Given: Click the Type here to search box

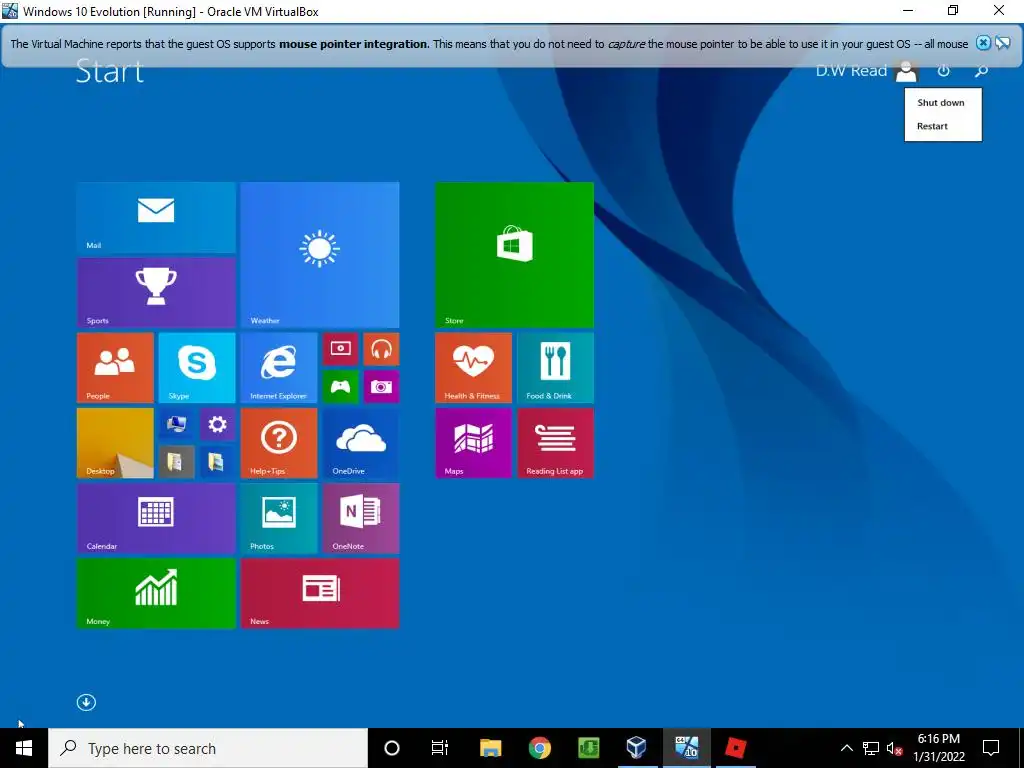Looking at the screenshot, I should click(208, 748).
